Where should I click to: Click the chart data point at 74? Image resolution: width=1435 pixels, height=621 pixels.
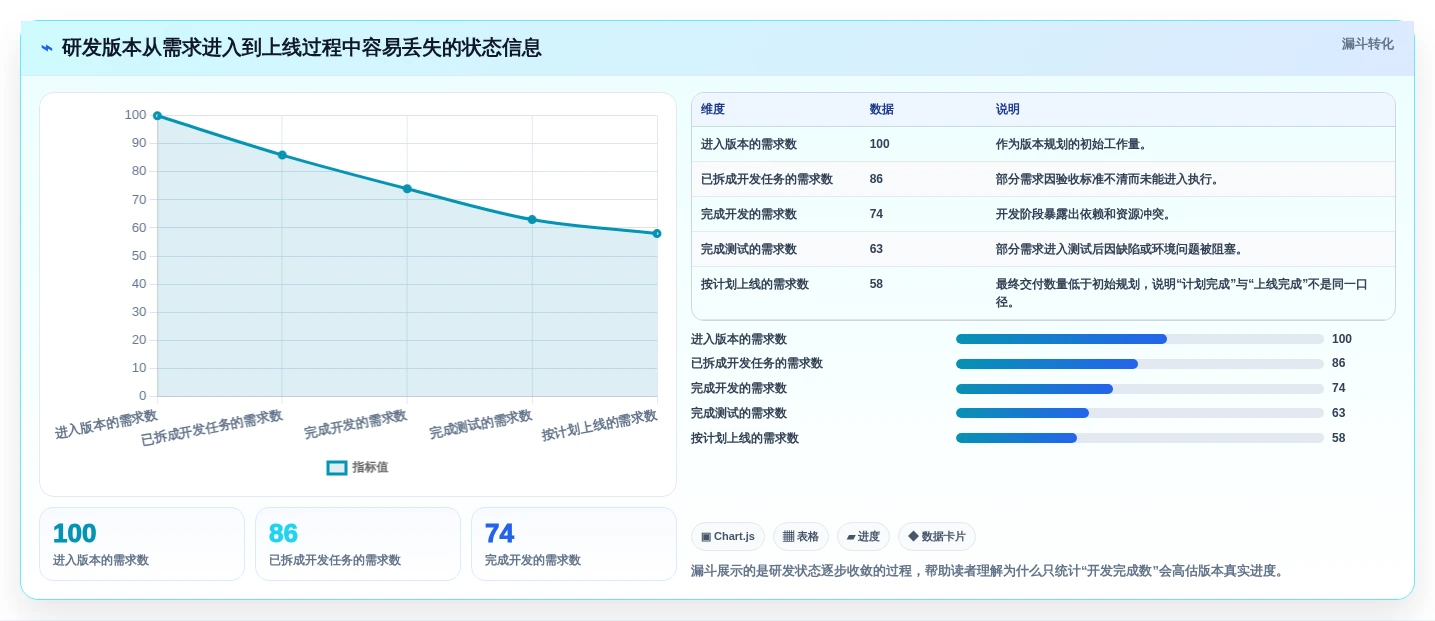click(x=407, y=189)
